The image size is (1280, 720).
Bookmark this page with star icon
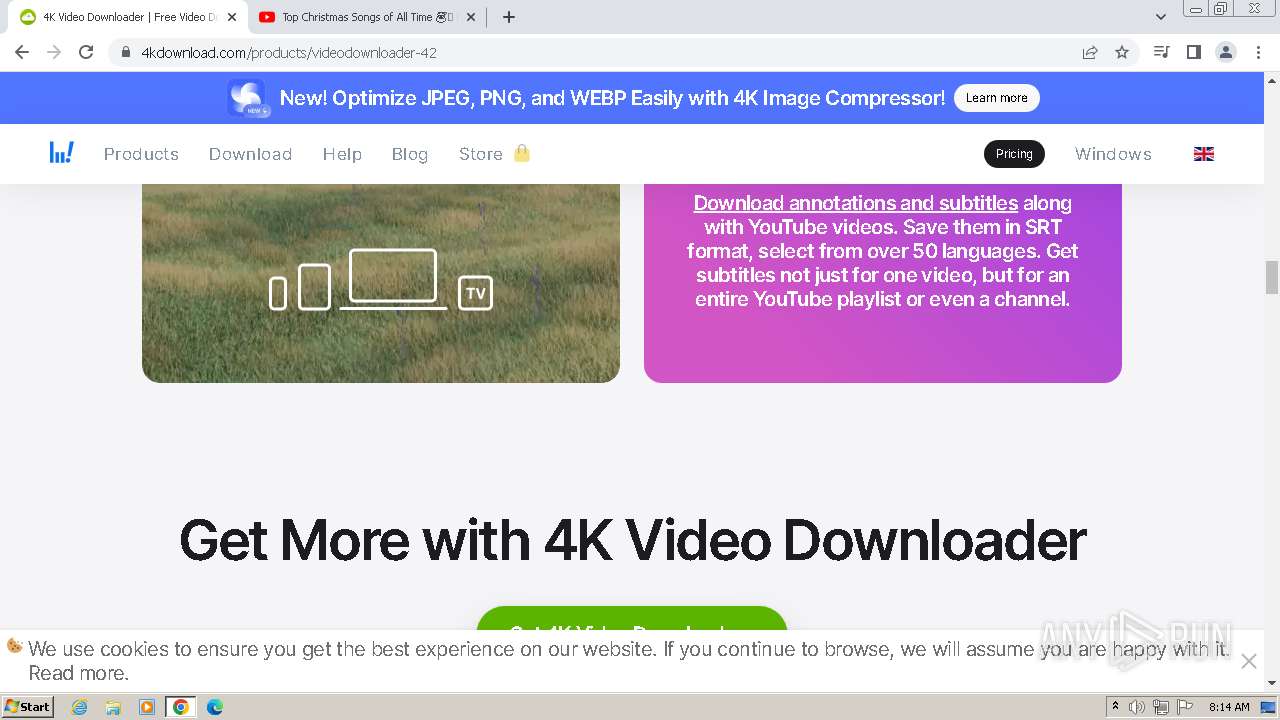1122,52
